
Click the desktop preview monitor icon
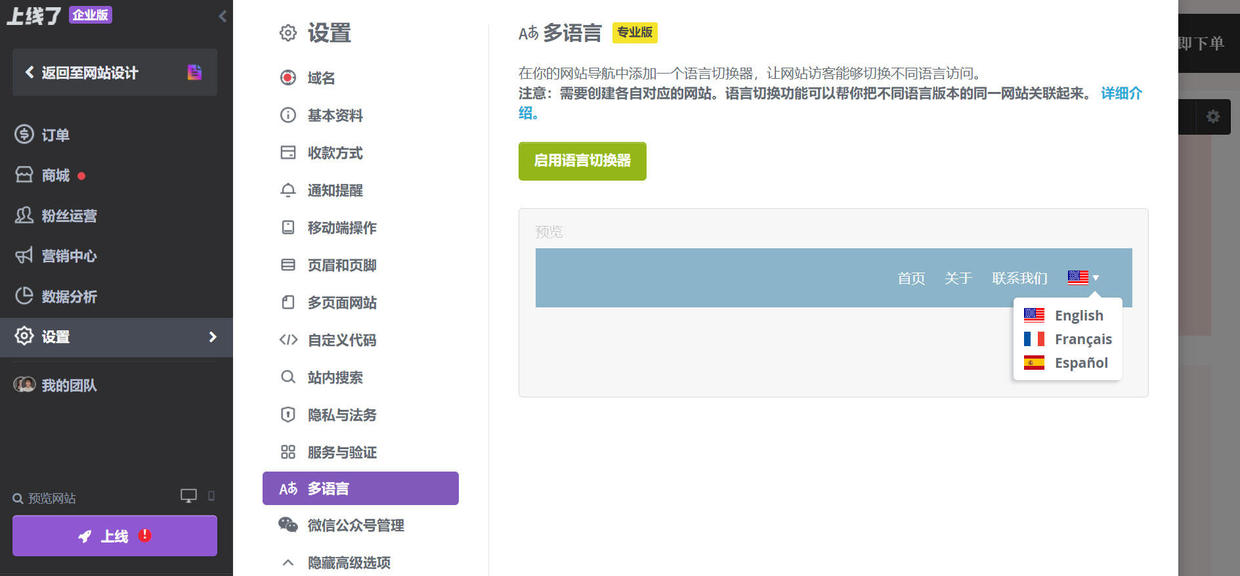point(186,495)
